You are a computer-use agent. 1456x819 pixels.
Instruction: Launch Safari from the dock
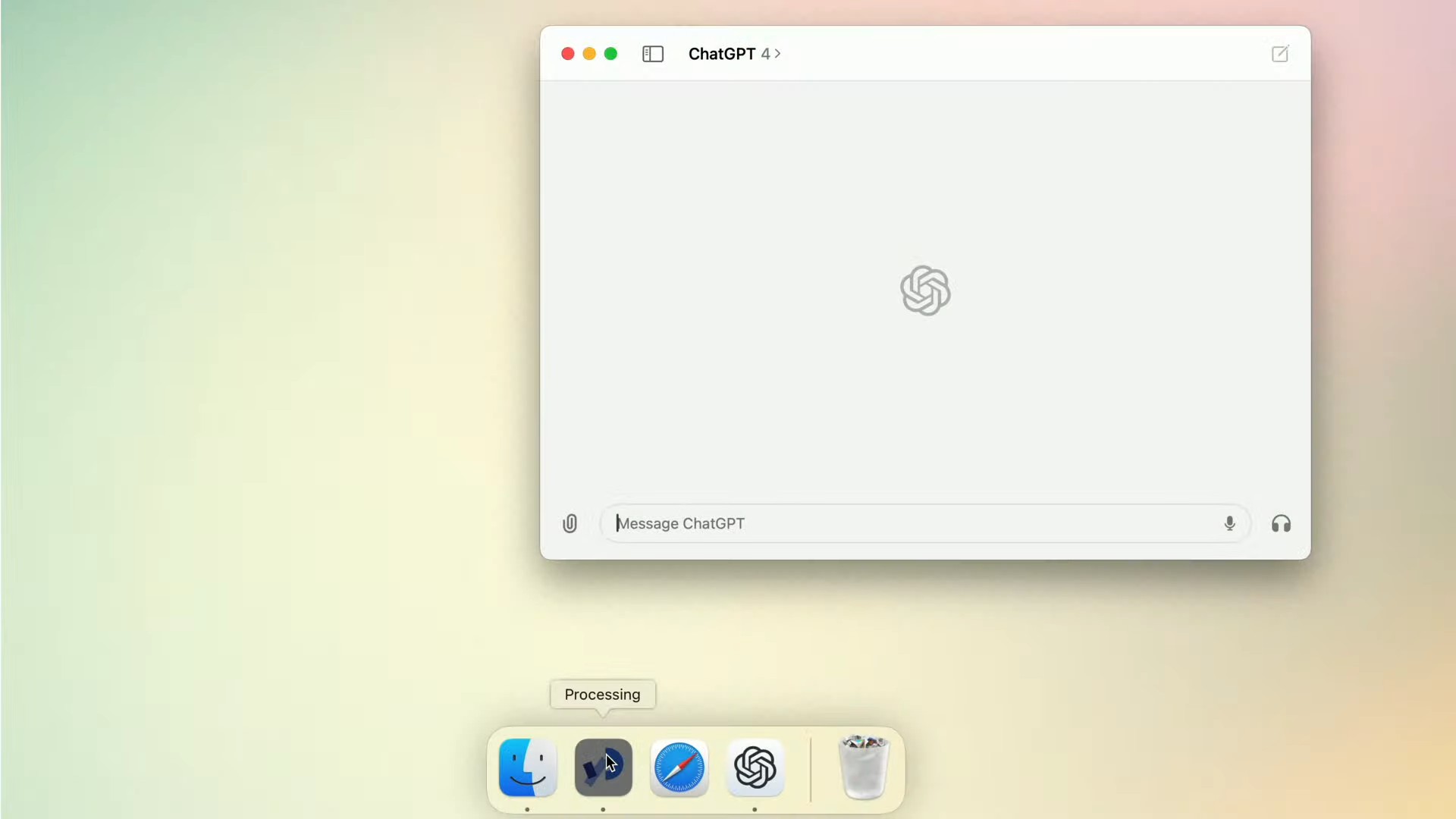tap(679, 767)
